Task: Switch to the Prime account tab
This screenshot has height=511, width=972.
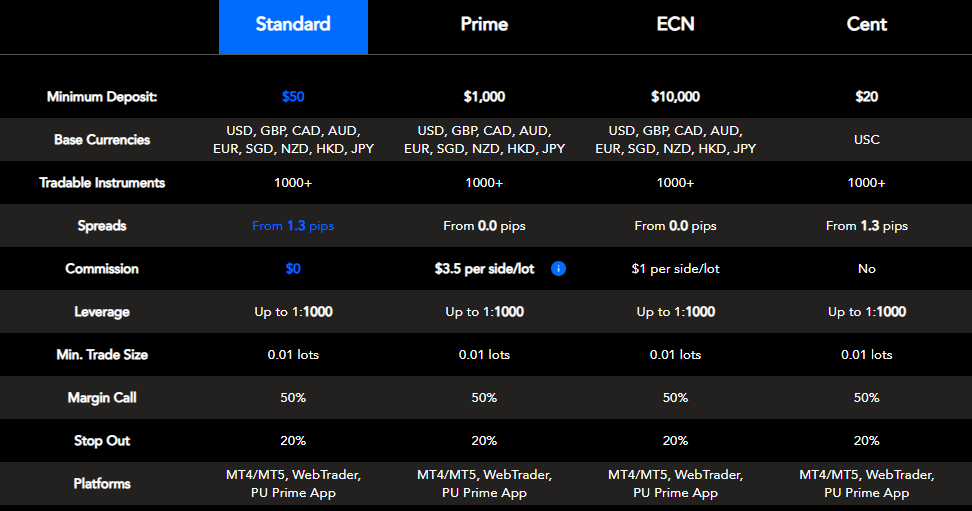Action: tap(484, 24)
